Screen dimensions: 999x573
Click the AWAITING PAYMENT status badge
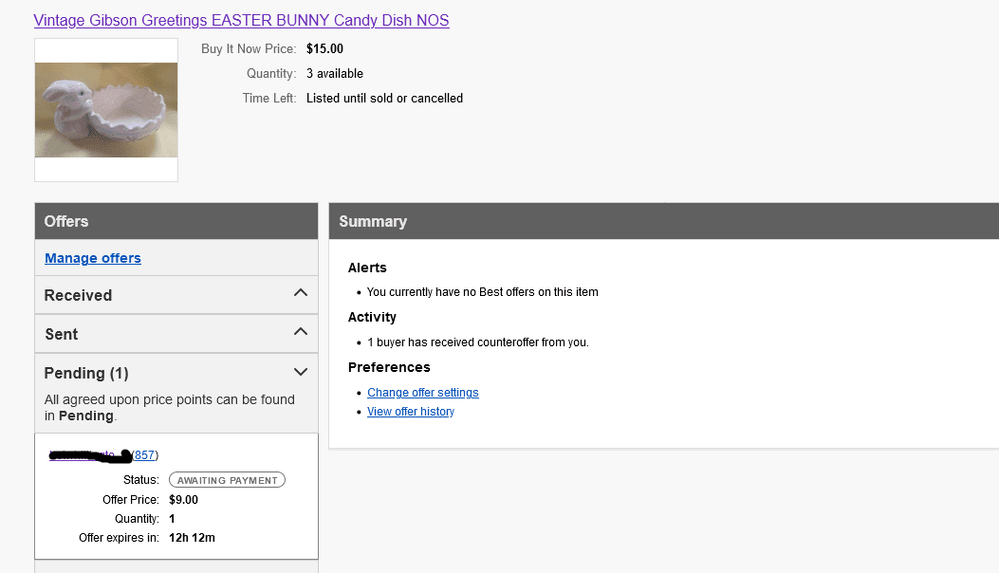(227, 480)
